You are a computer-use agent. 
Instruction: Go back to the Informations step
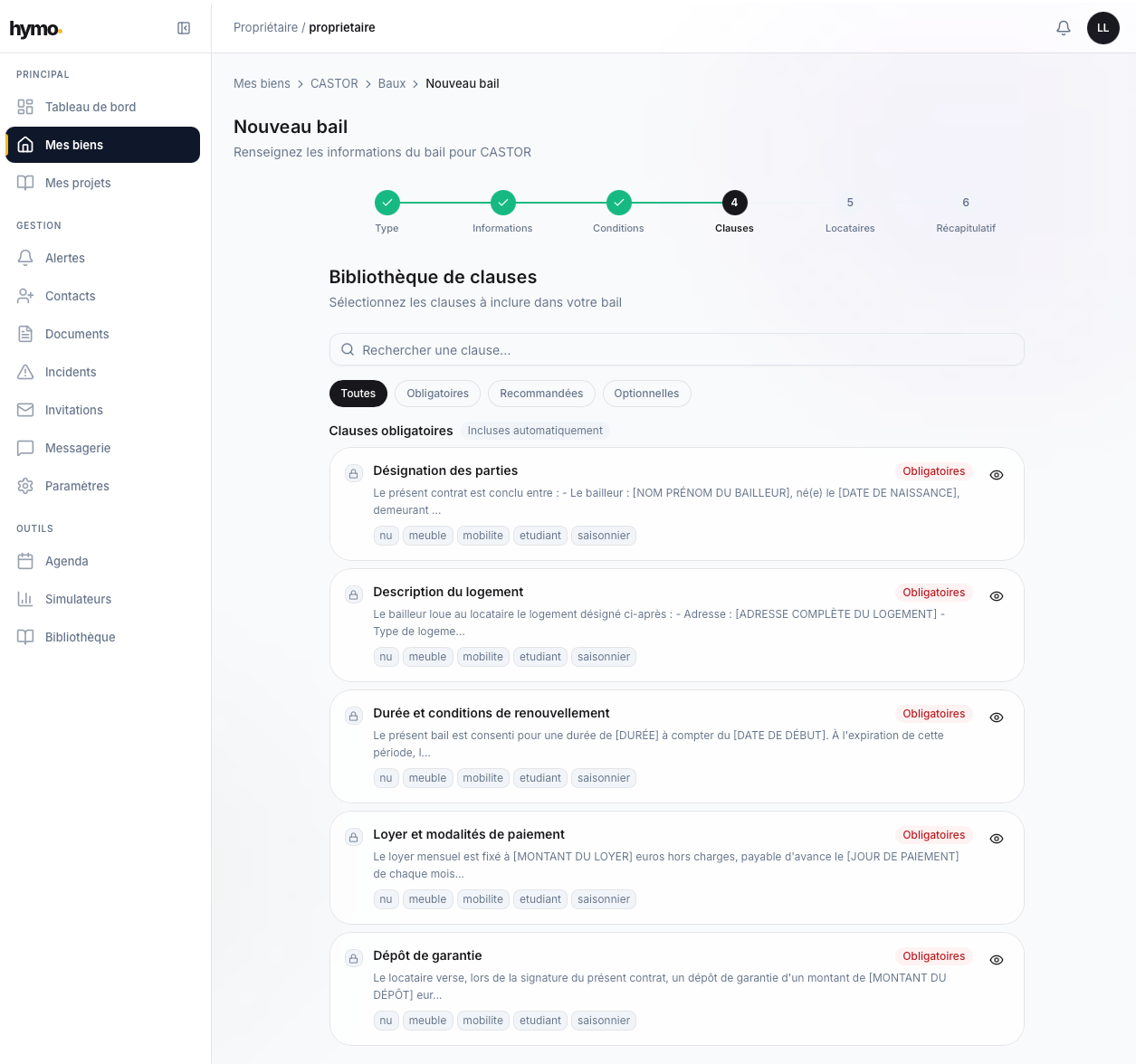(x=502, y=203)
